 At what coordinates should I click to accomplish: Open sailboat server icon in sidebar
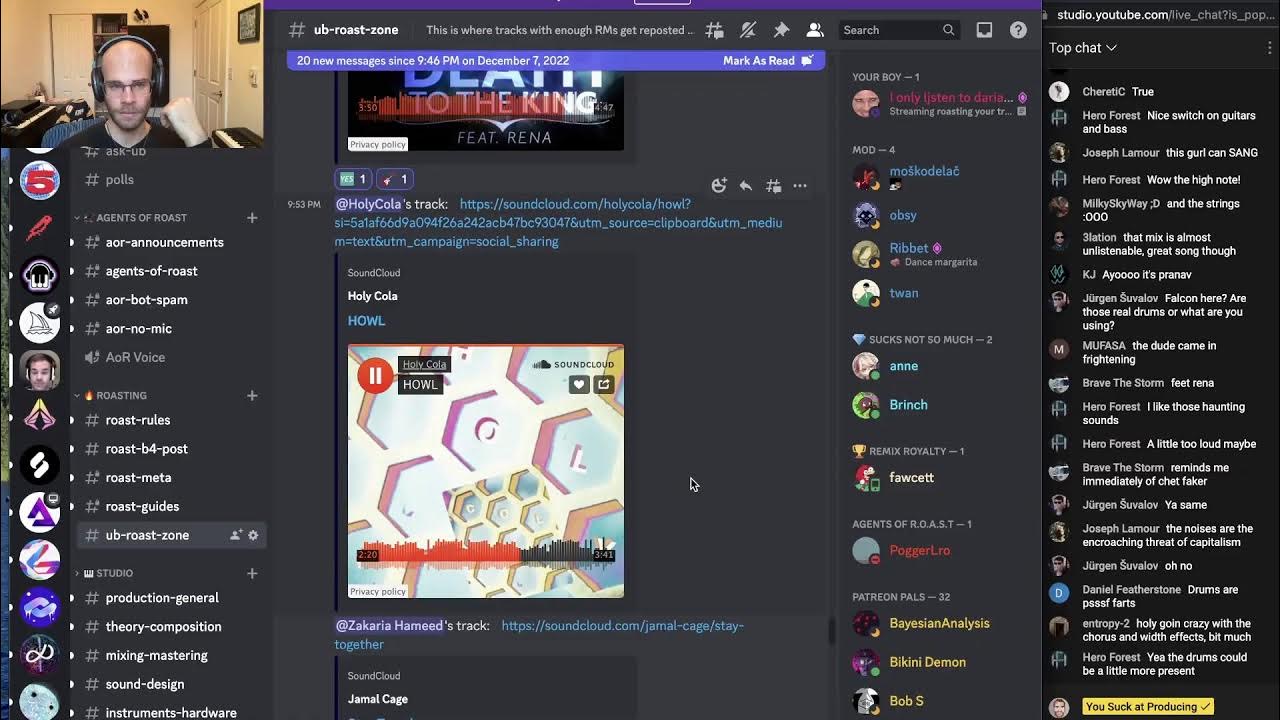[39, 322]
